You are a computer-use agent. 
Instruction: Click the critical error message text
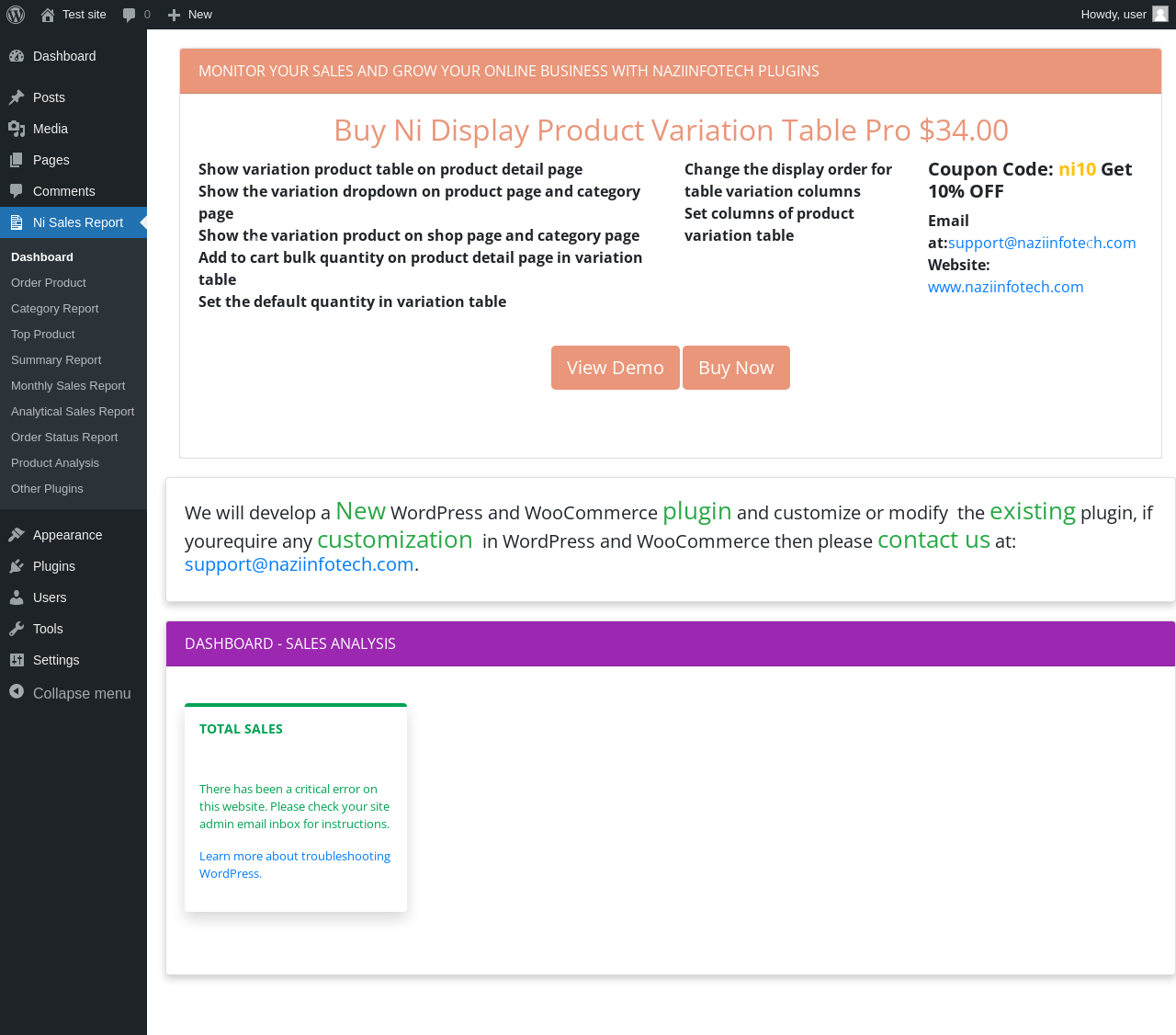(x=294, y=806)
